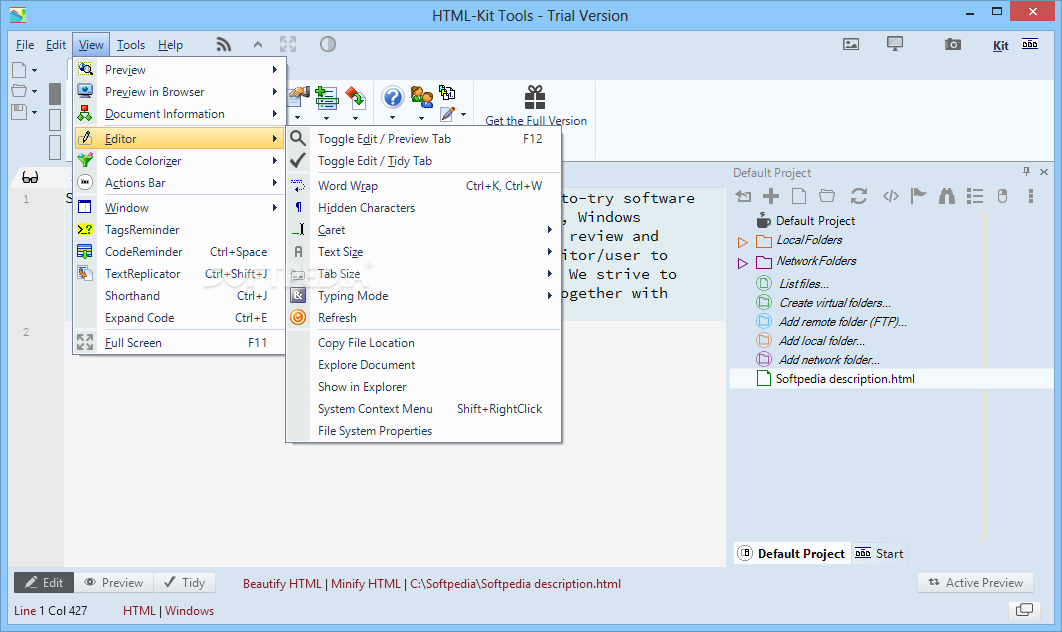Expand the Network Folders tree node

click(x=742, y=262)
